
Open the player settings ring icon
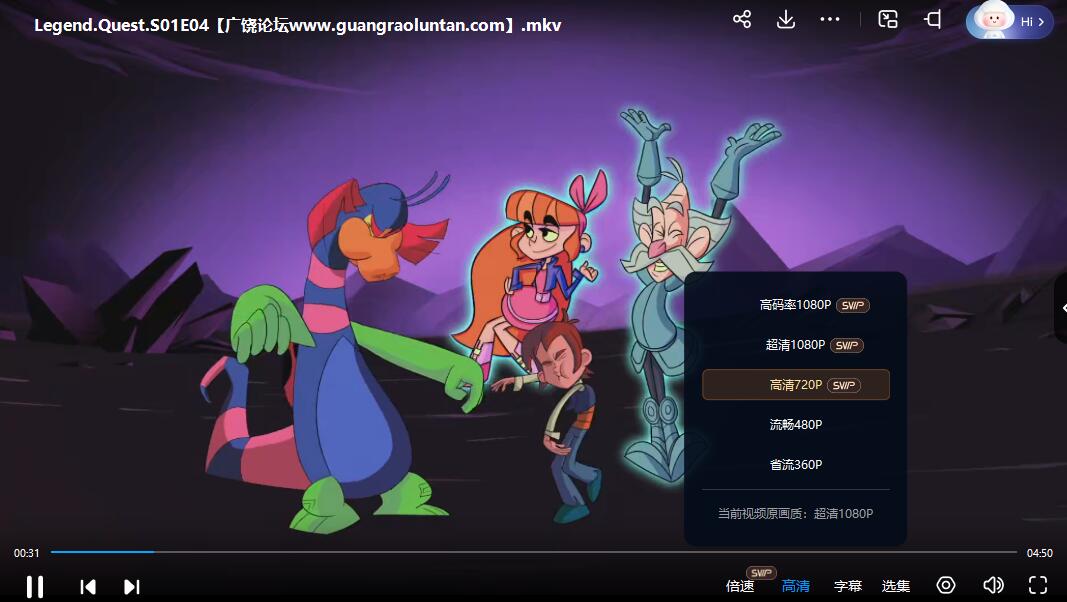pos(946,585)
